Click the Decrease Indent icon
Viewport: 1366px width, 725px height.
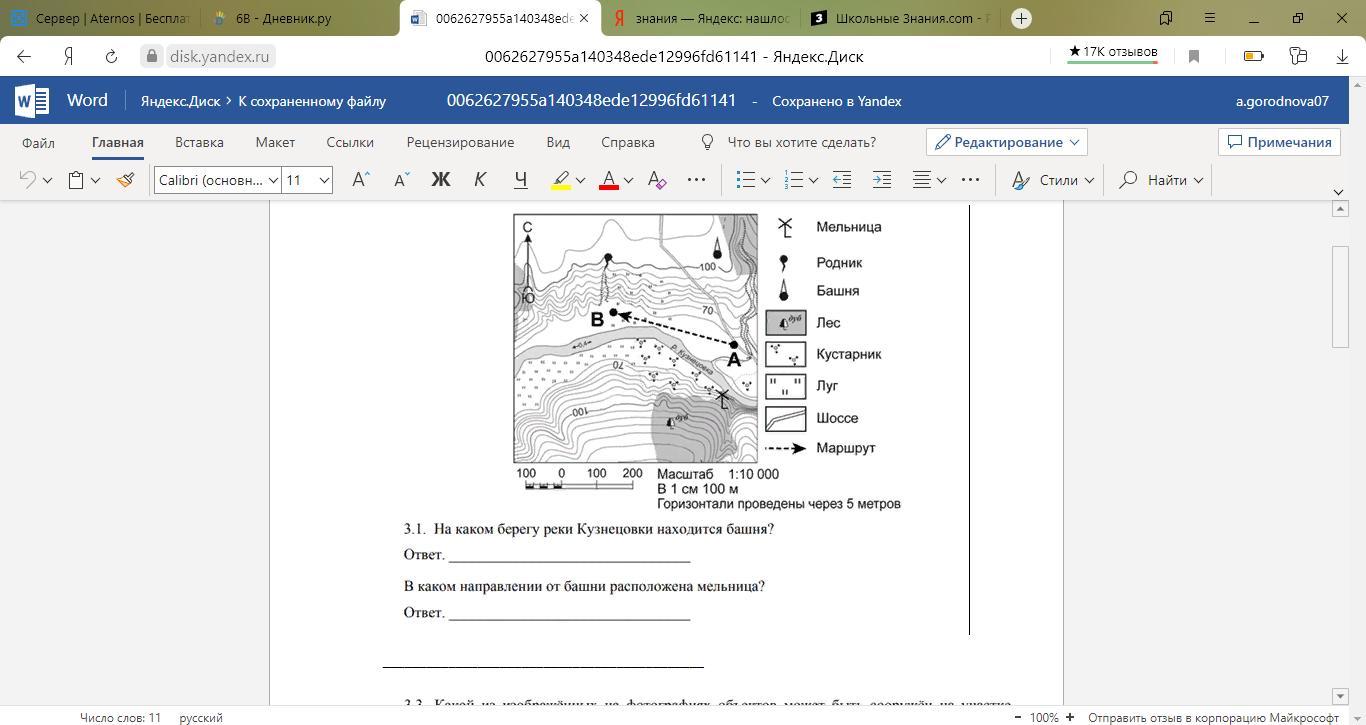pyautogui.click(x=842, y=180)
